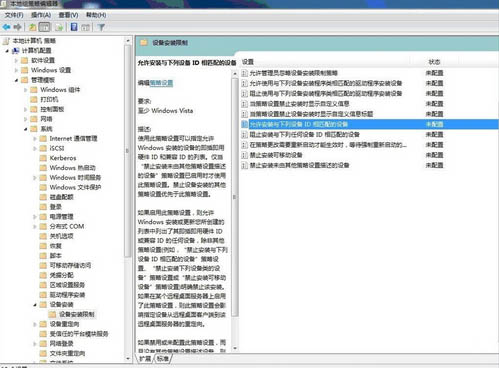Click the 状态 column header
The height and width of the screenshot is (368, 499).
coord(434,62)
